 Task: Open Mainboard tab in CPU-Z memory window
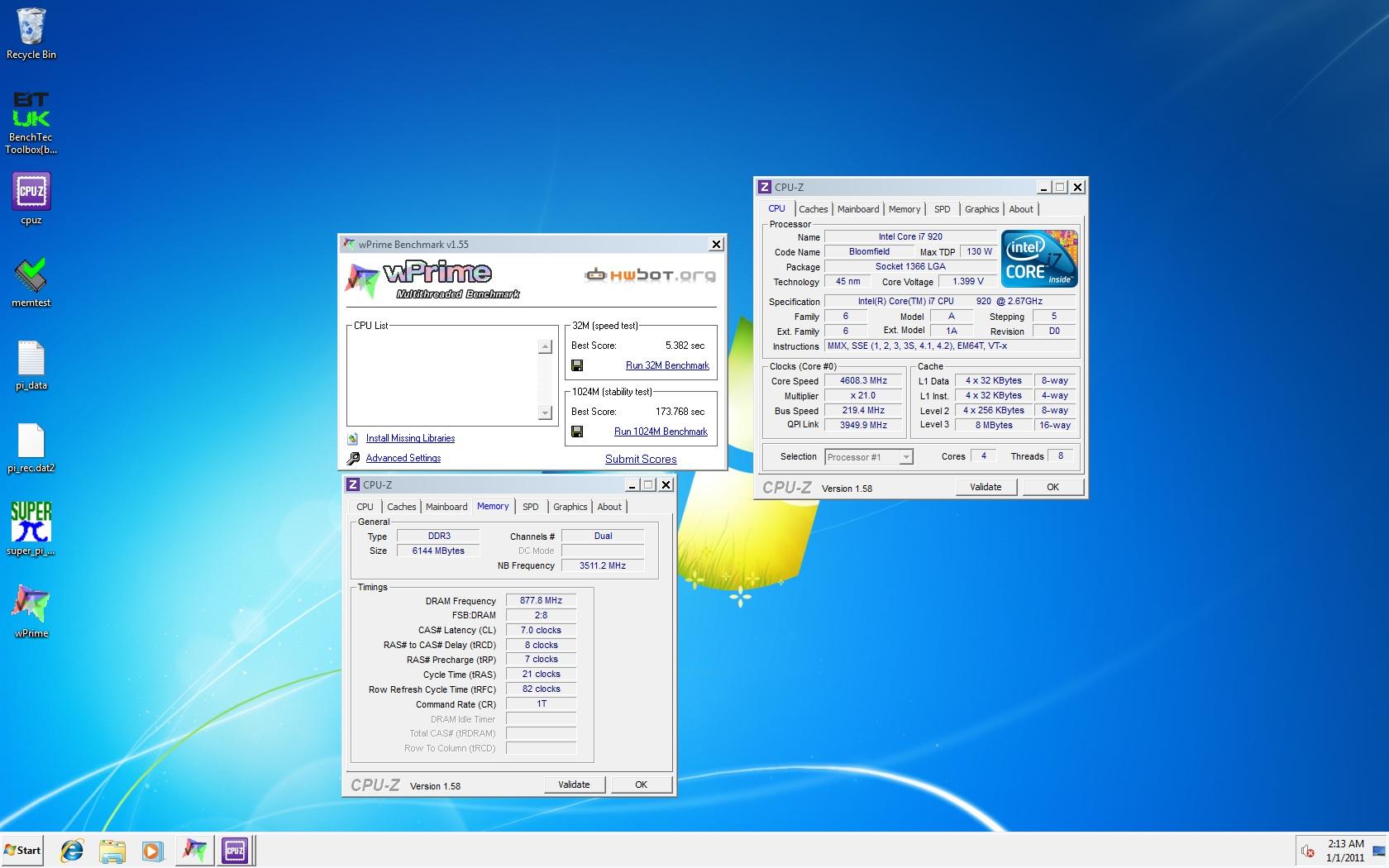[446, 508]
